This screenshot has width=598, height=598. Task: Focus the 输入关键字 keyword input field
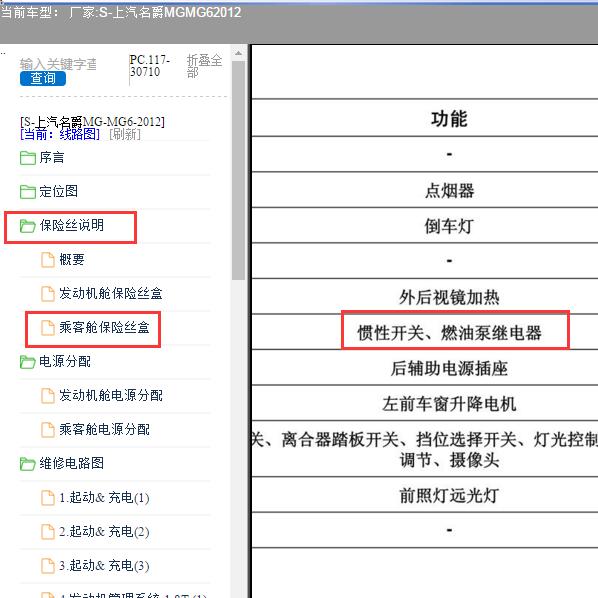(x=58, y=64)
